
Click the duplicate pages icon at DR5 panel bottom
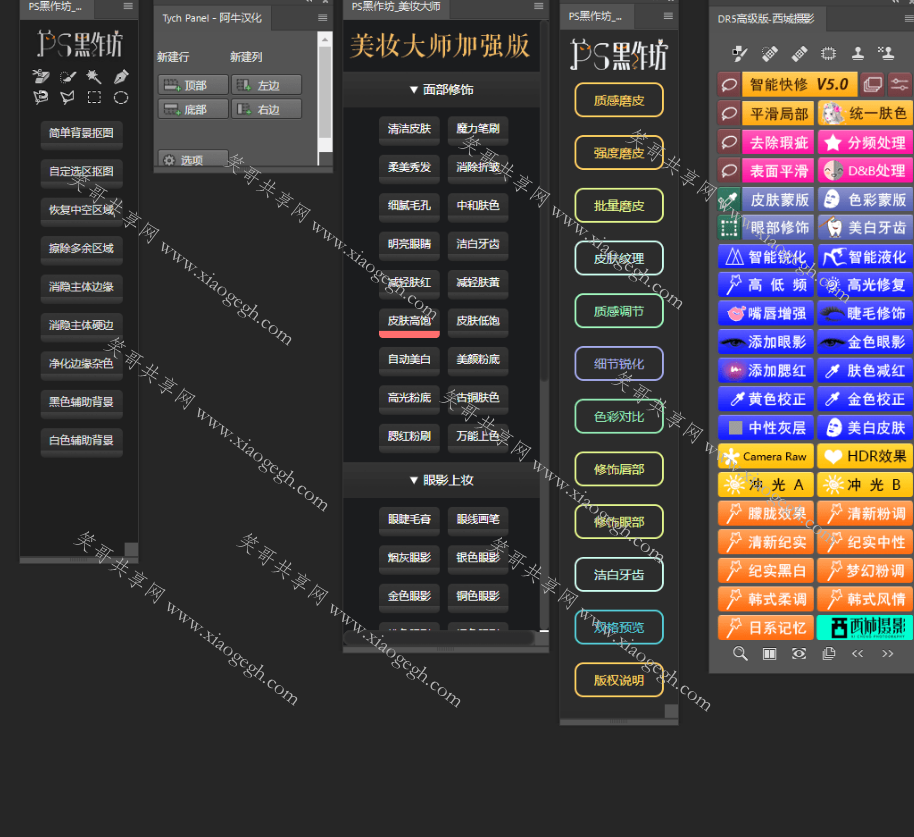(828, 653)
